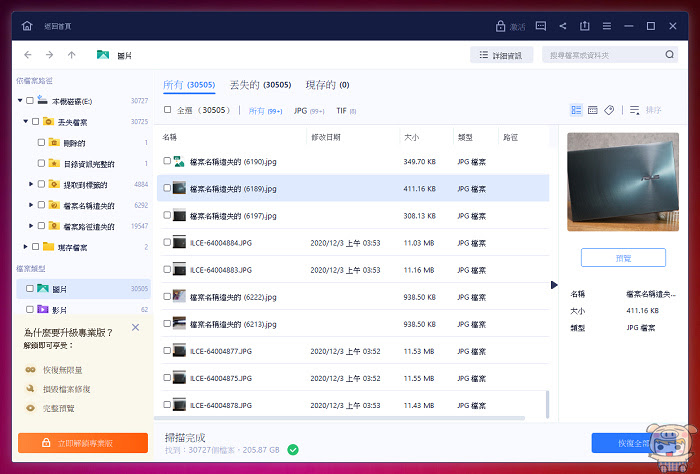
Task: Tick checkbox for file (6189).jpg
Action: 167,188
